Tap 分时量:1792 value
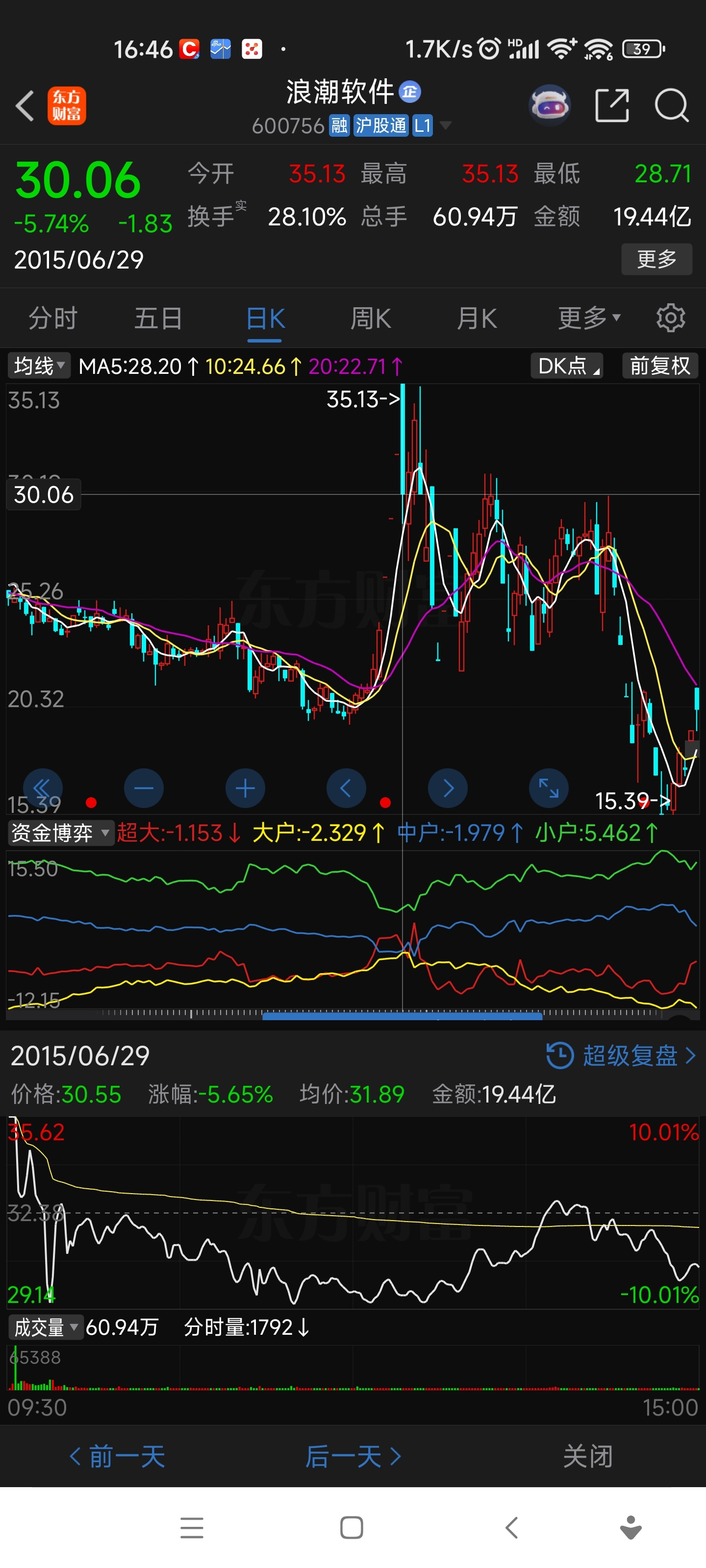Image resolution: width=706 pixels, height=1568 pixels. click(x=247, y=1327)
